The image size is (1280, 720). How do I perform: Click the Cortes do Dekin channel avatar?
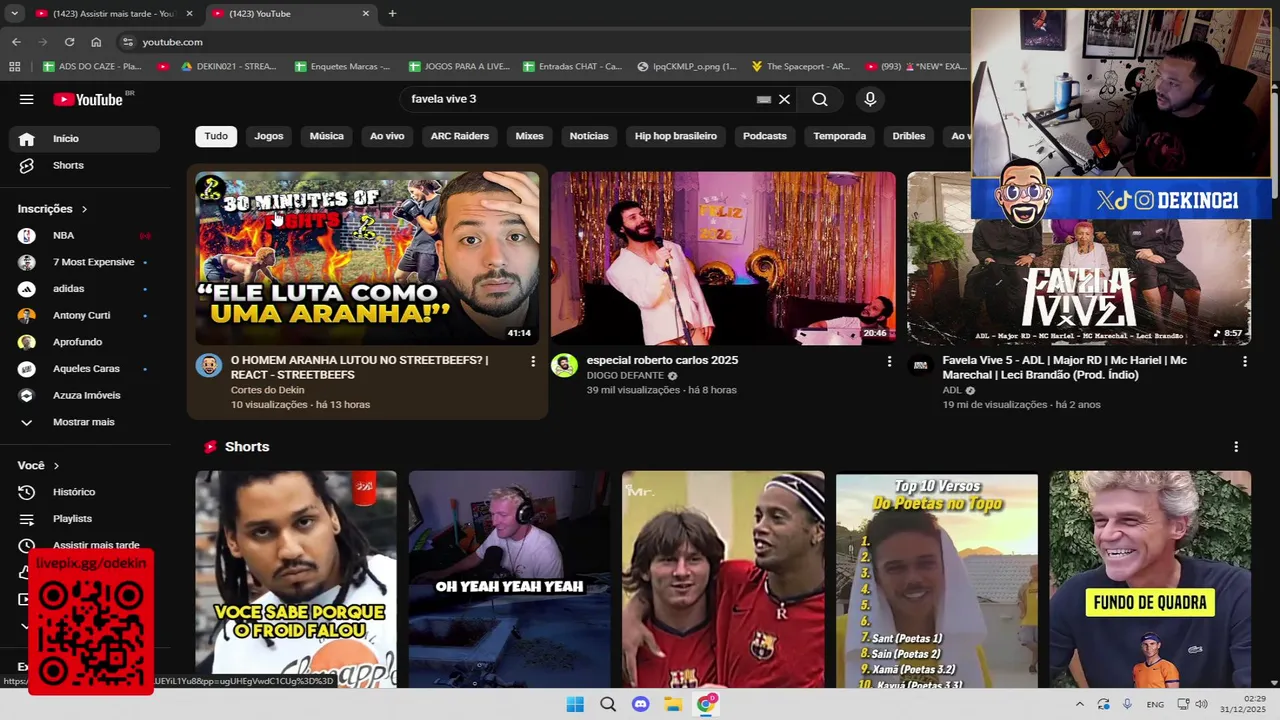pos(208,365)
